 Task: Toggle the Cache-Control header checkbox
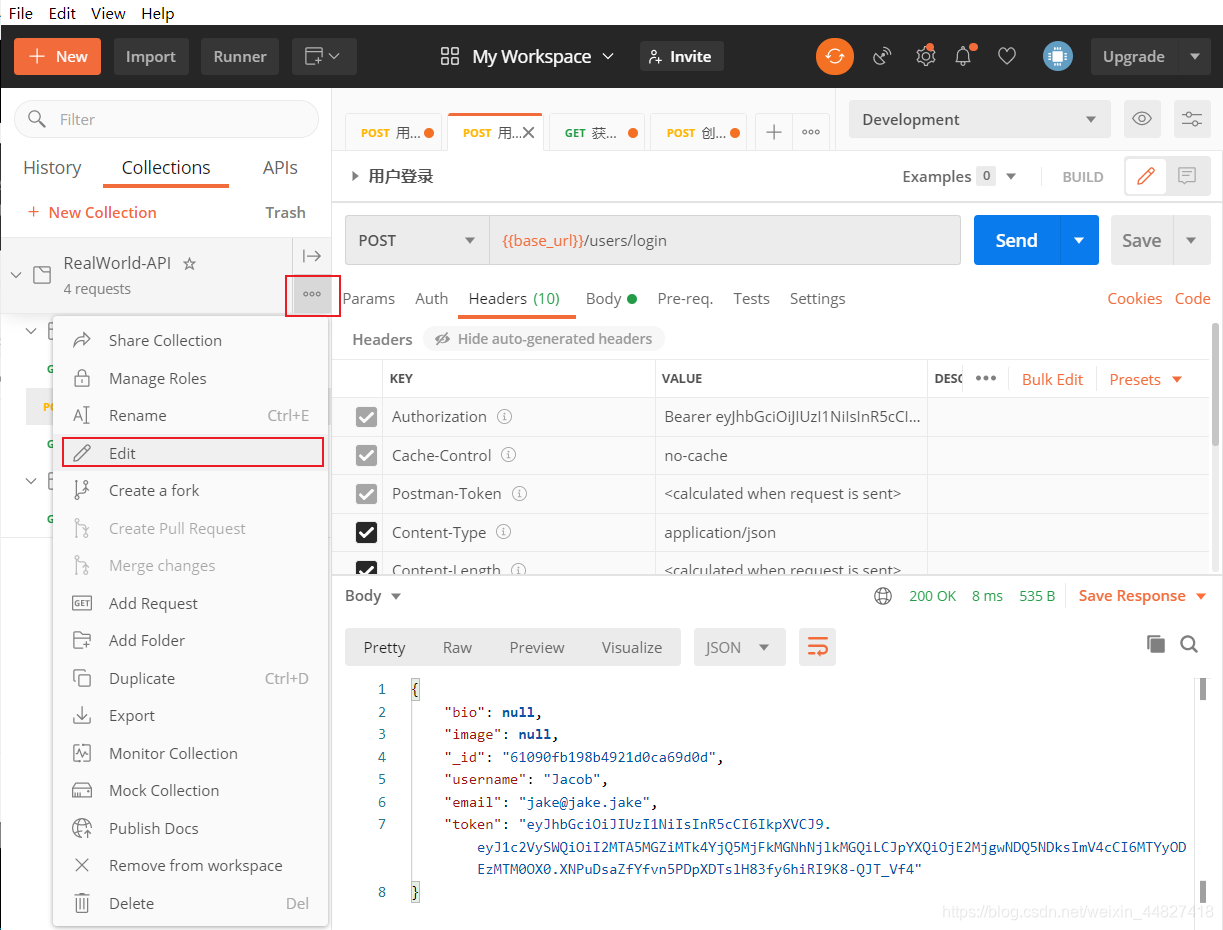pos(366,455)
